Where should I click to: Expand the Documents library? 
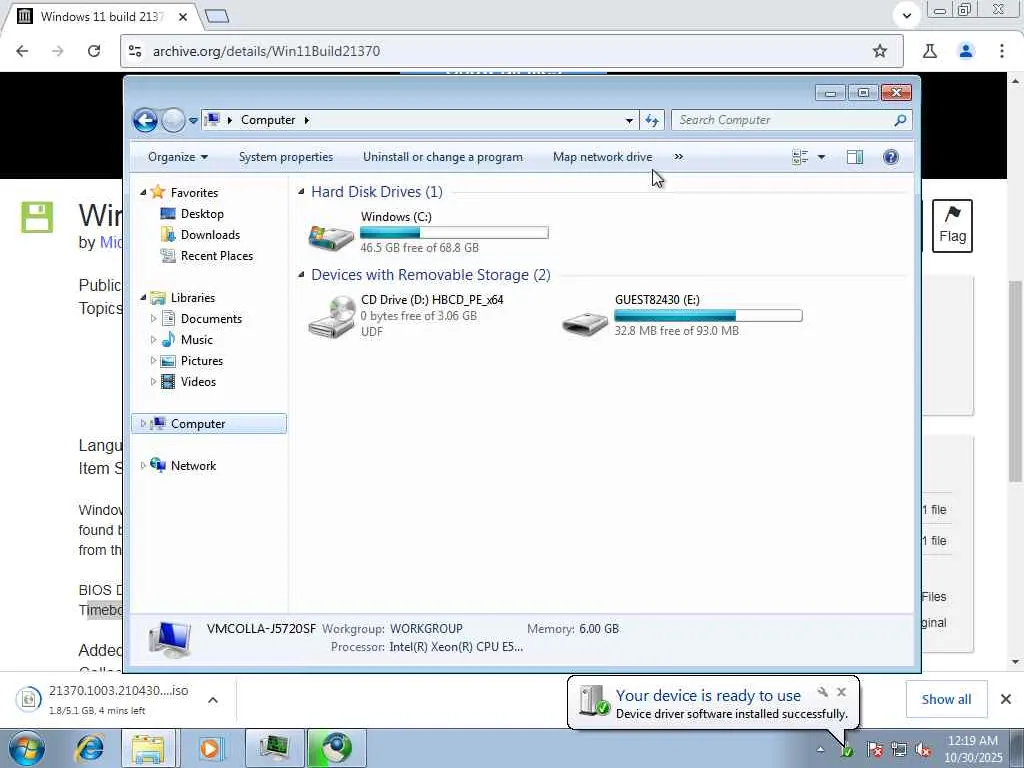click(153, 319)
